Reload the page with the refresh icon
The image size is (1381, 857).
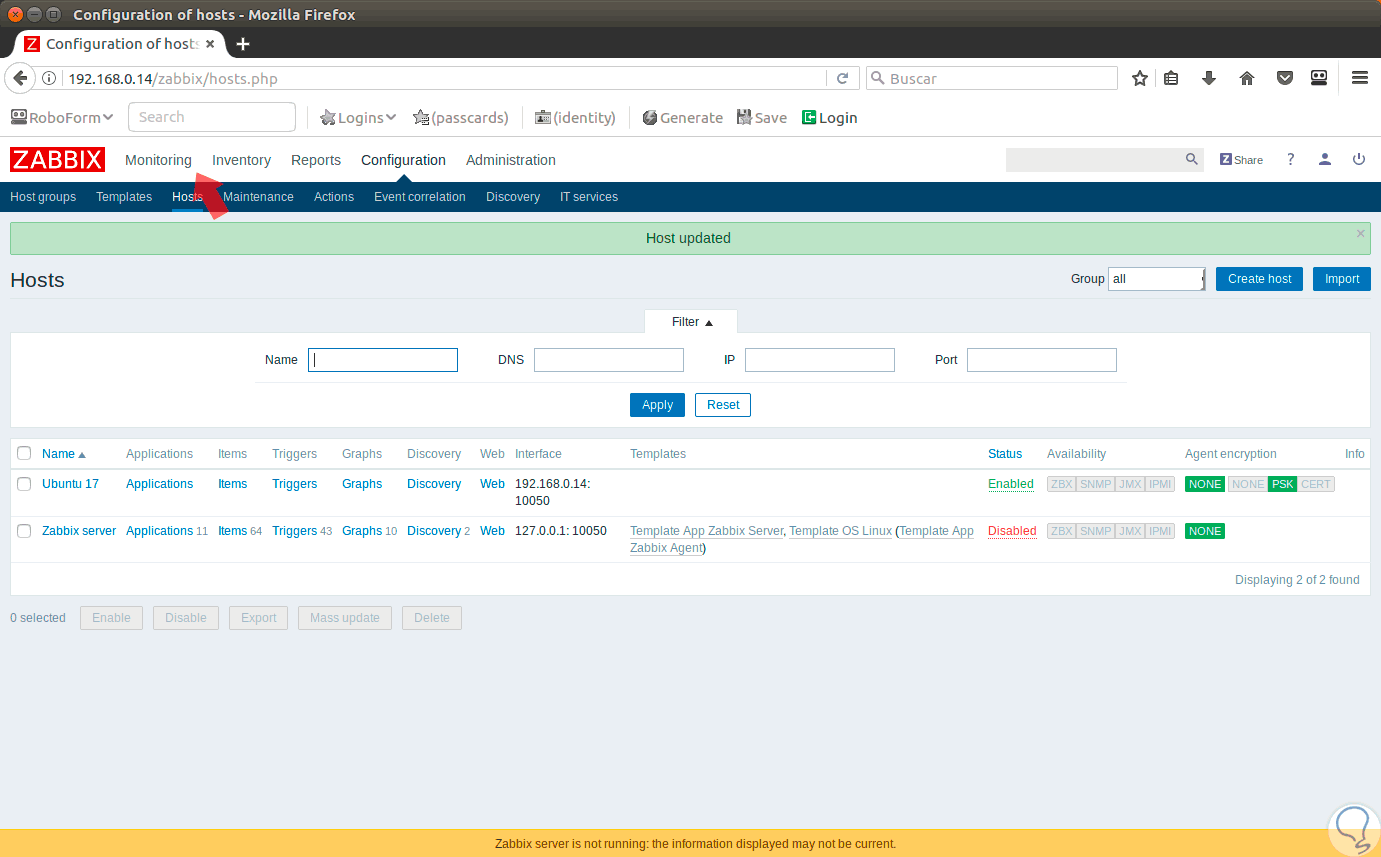(x=842, y=78)
